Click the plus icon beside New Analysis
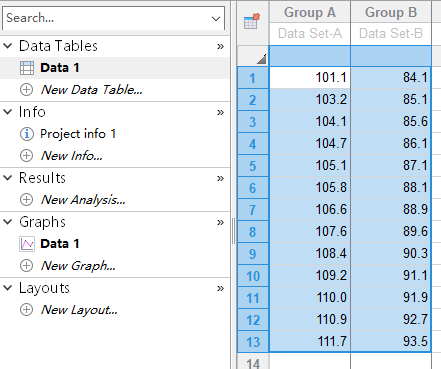Image resolution: width=441 pixels, height=369 pixels. (27, 200)
